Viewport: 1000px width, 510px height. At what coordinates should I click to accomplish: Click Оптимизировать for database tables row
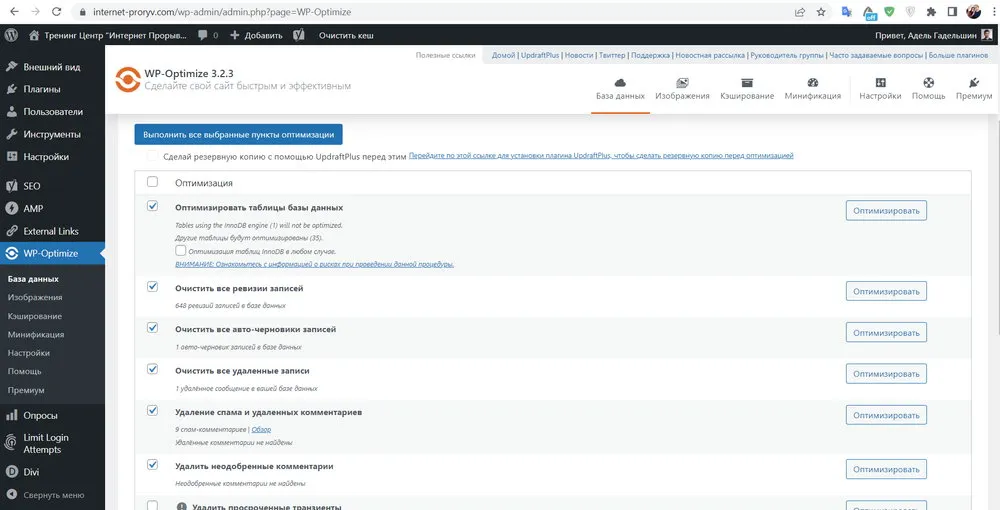click(x=886, y=210)
